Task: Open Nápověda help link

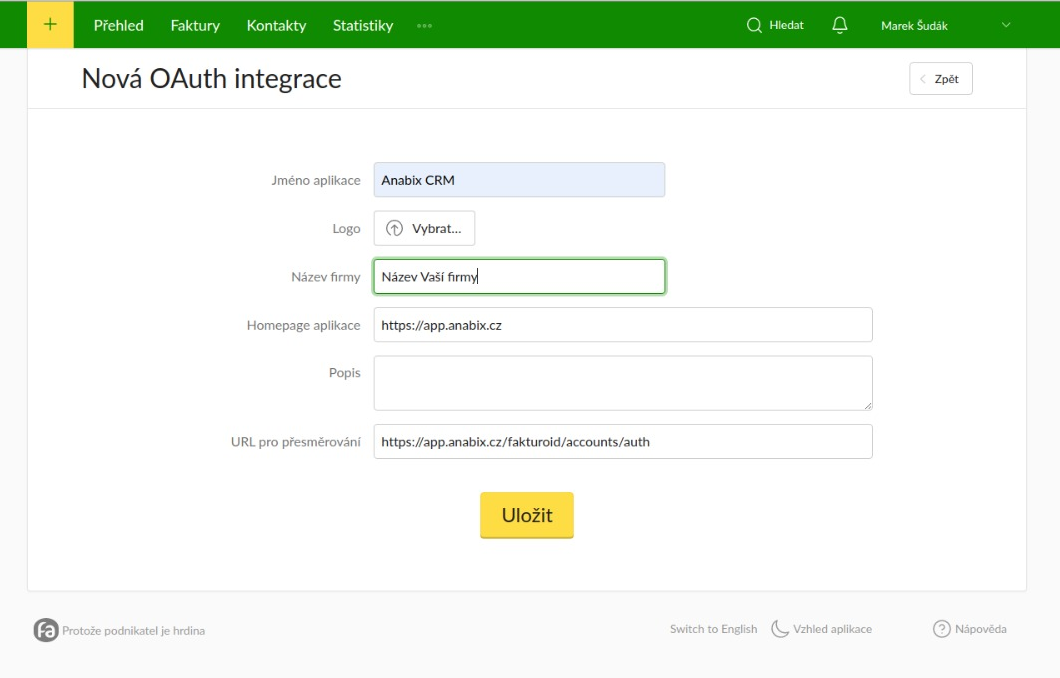Action: tap(980, 629)
